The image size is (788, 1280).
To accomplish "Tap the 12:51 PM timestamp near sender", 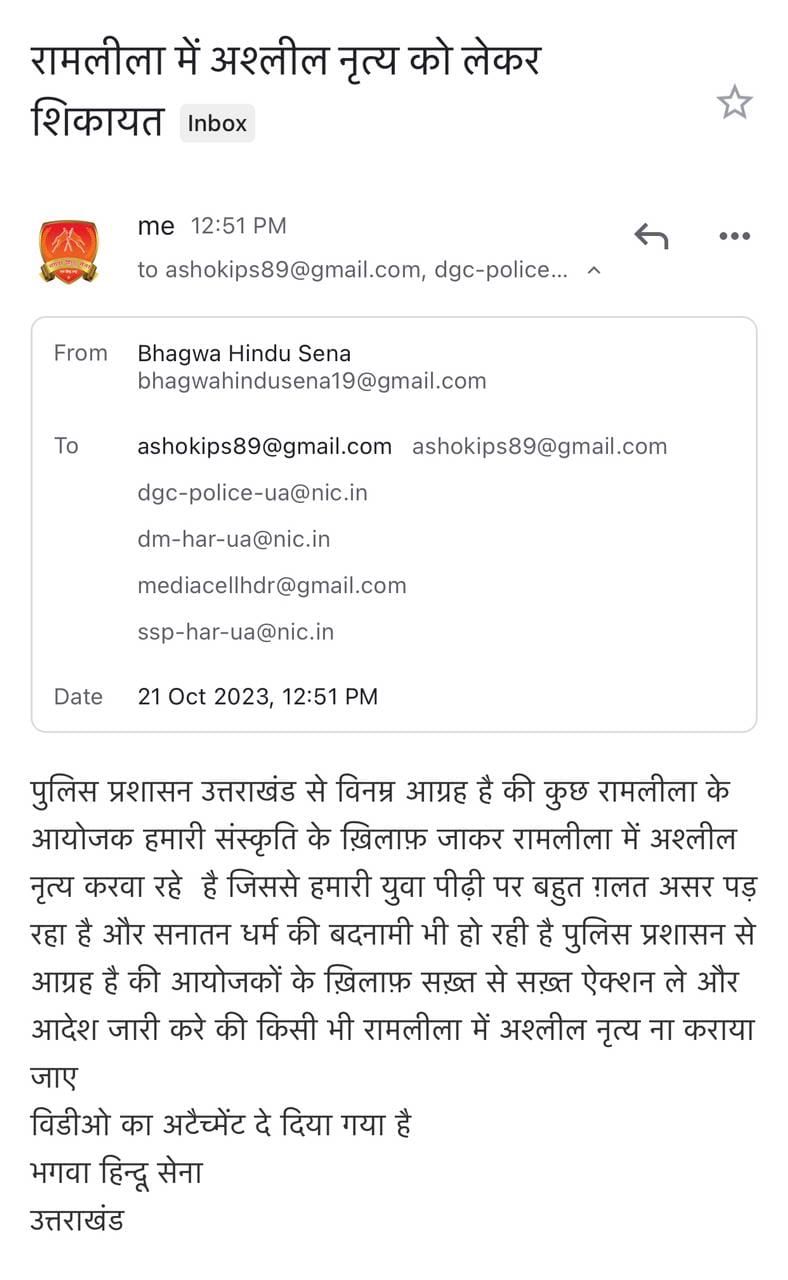I will (239, 227).
